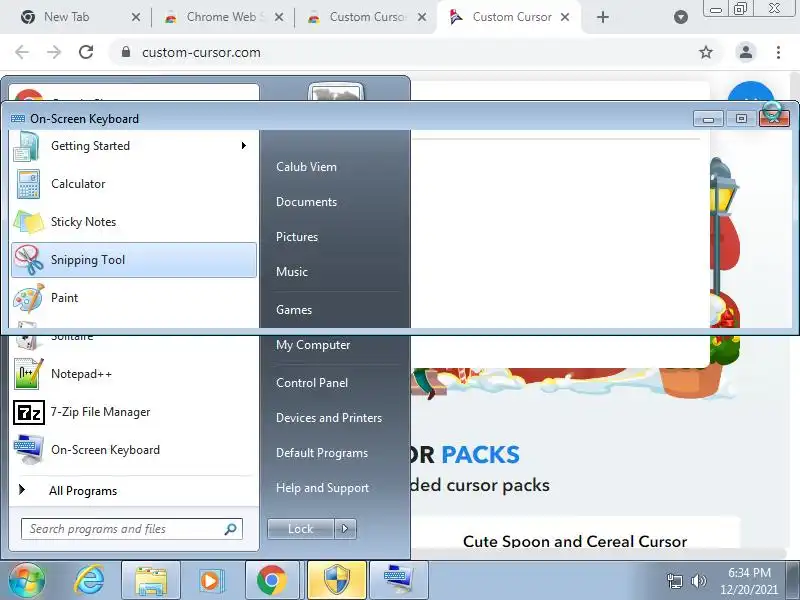Click the Lock button
Image resolution: width=800 pixels, height=600 pixels.
pyautogui.click(x=301, y=529)
